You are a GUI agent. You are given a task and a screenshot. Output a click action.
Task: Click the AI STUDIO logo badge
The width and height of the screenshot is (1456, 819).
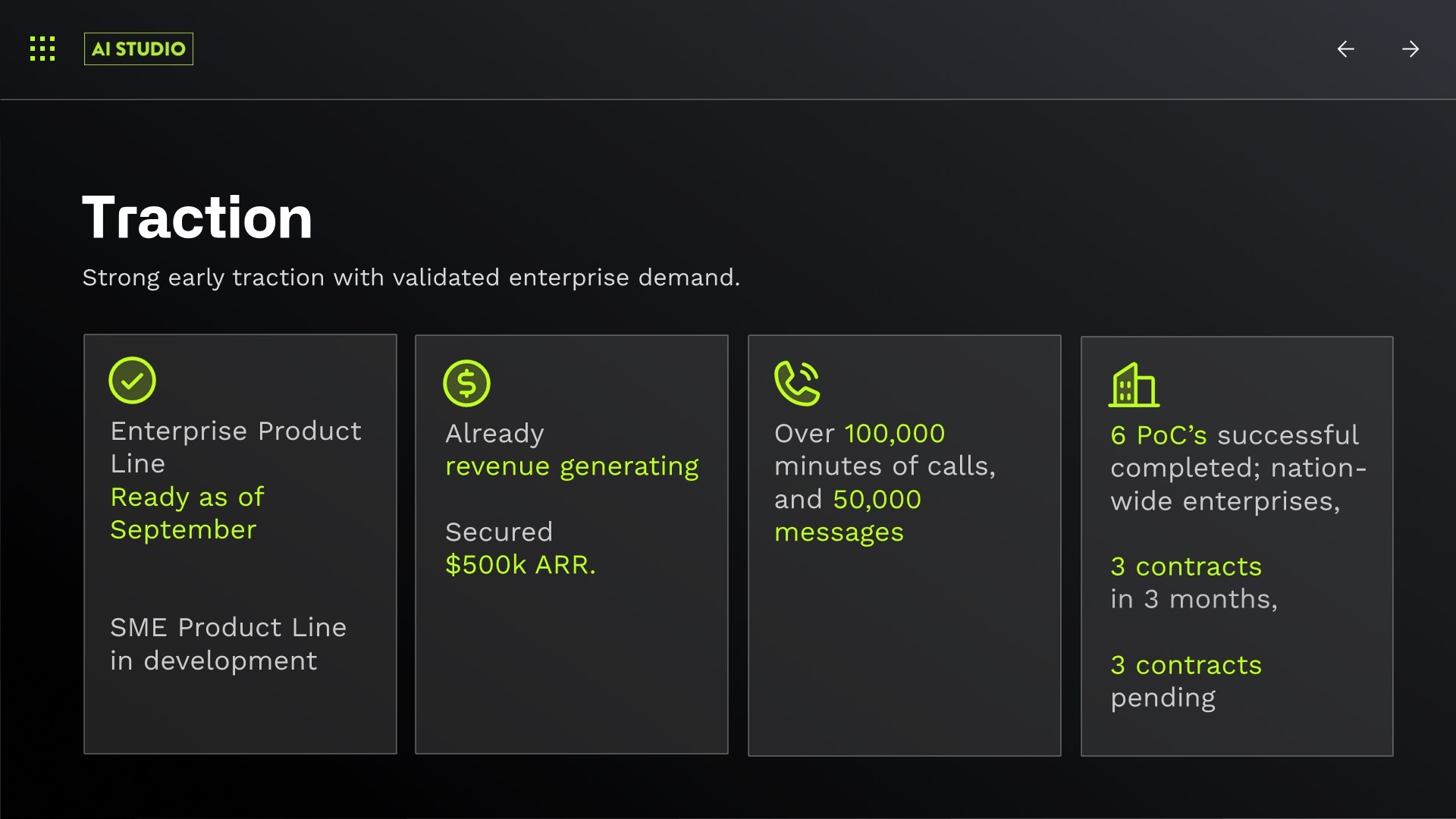138,49
